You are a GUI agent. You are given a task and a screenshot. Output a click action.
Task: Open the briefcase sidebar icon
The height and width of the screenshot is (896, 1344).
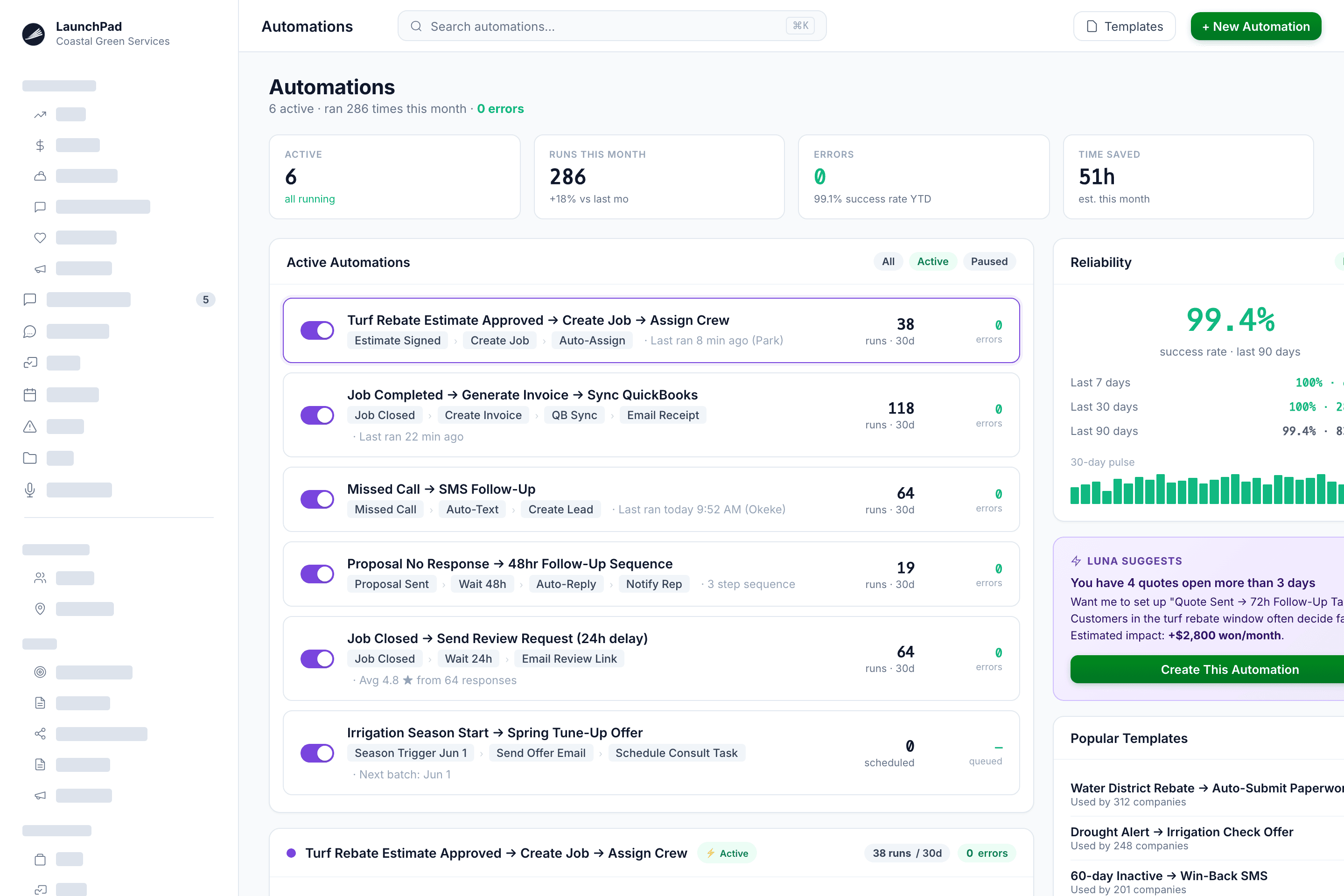click(x=40, y=860)
